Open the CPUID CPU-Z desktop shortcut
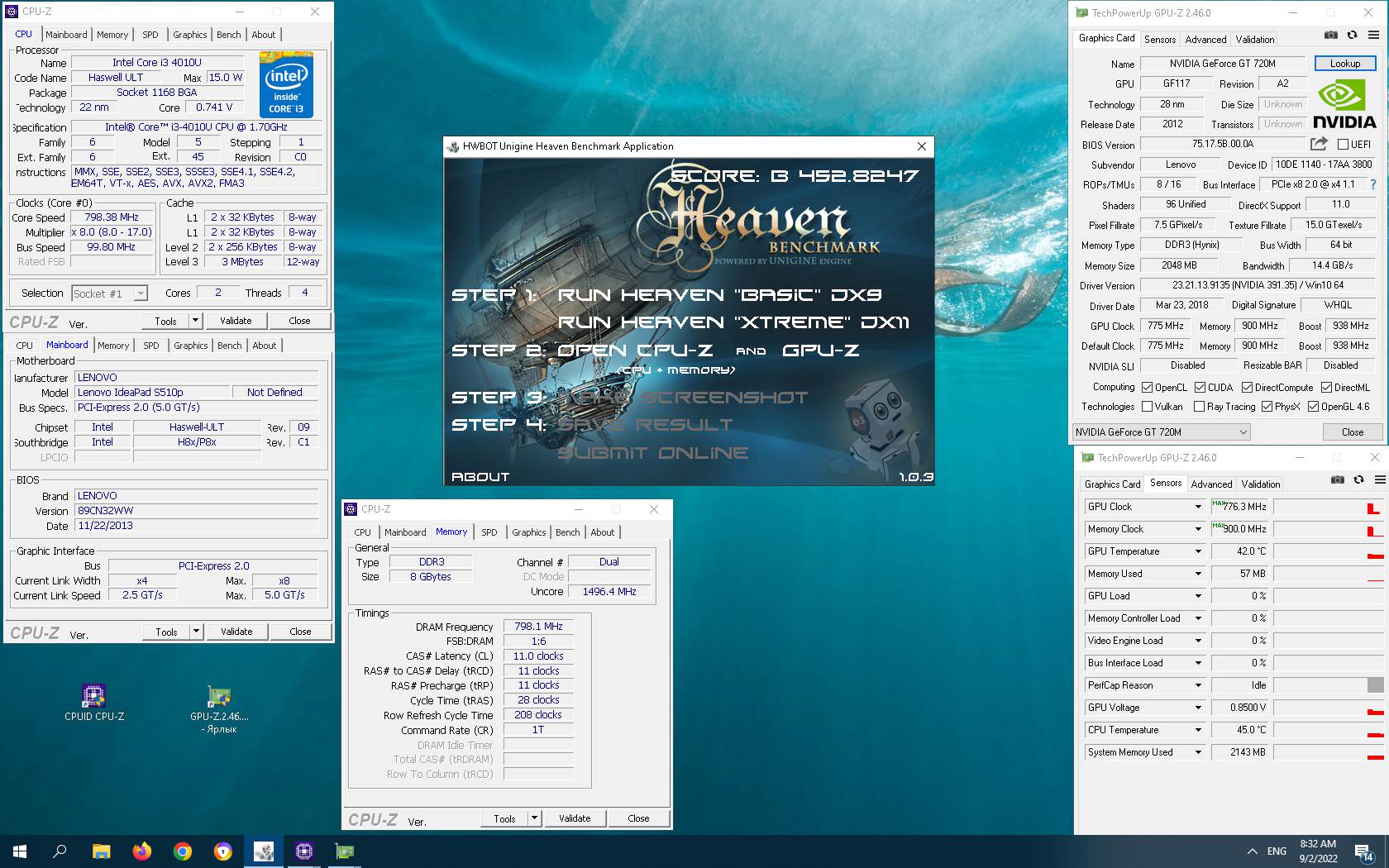This screenshot has width=1389, height=868. click(x=94, y=703)
